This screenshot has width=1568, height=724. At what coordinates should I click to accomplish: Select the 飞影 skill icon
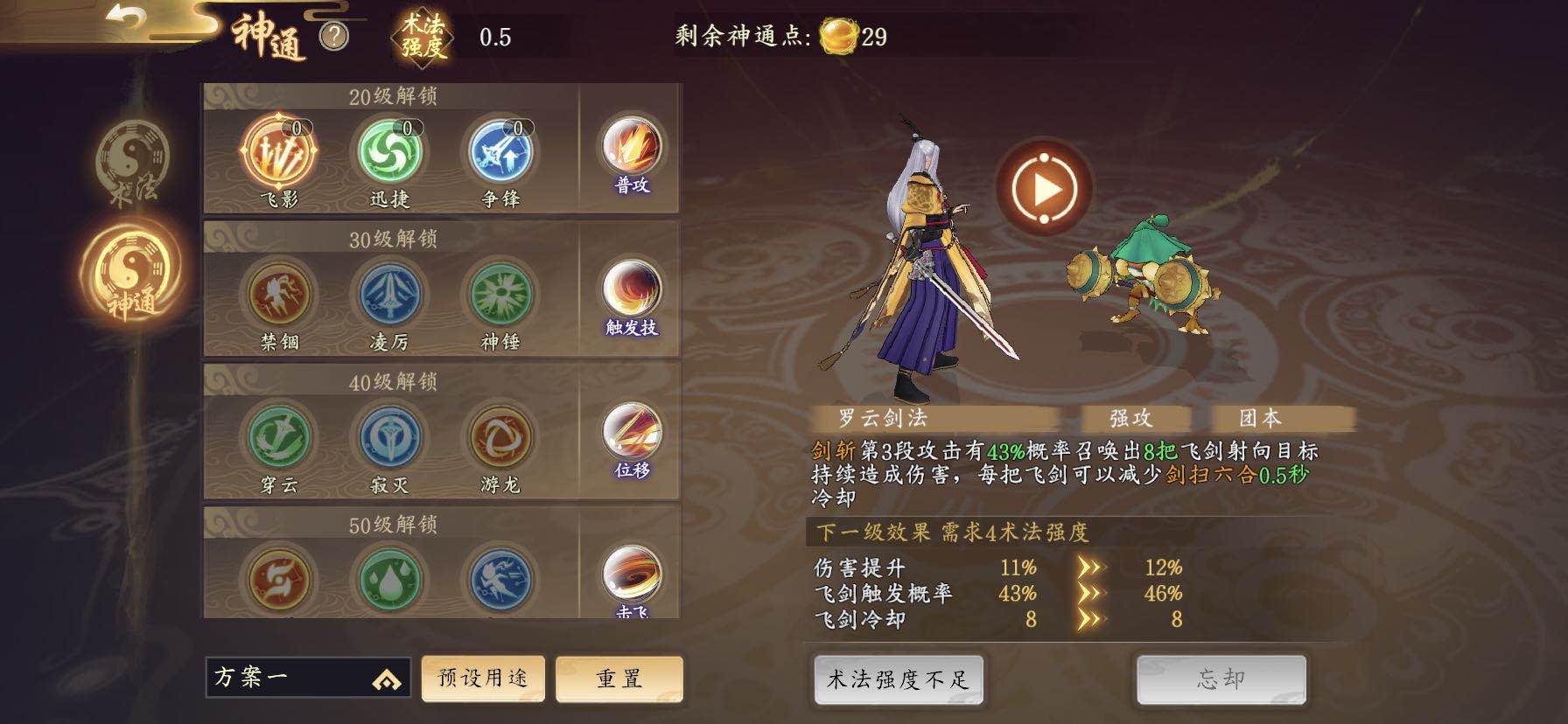[x=278, y=150]
